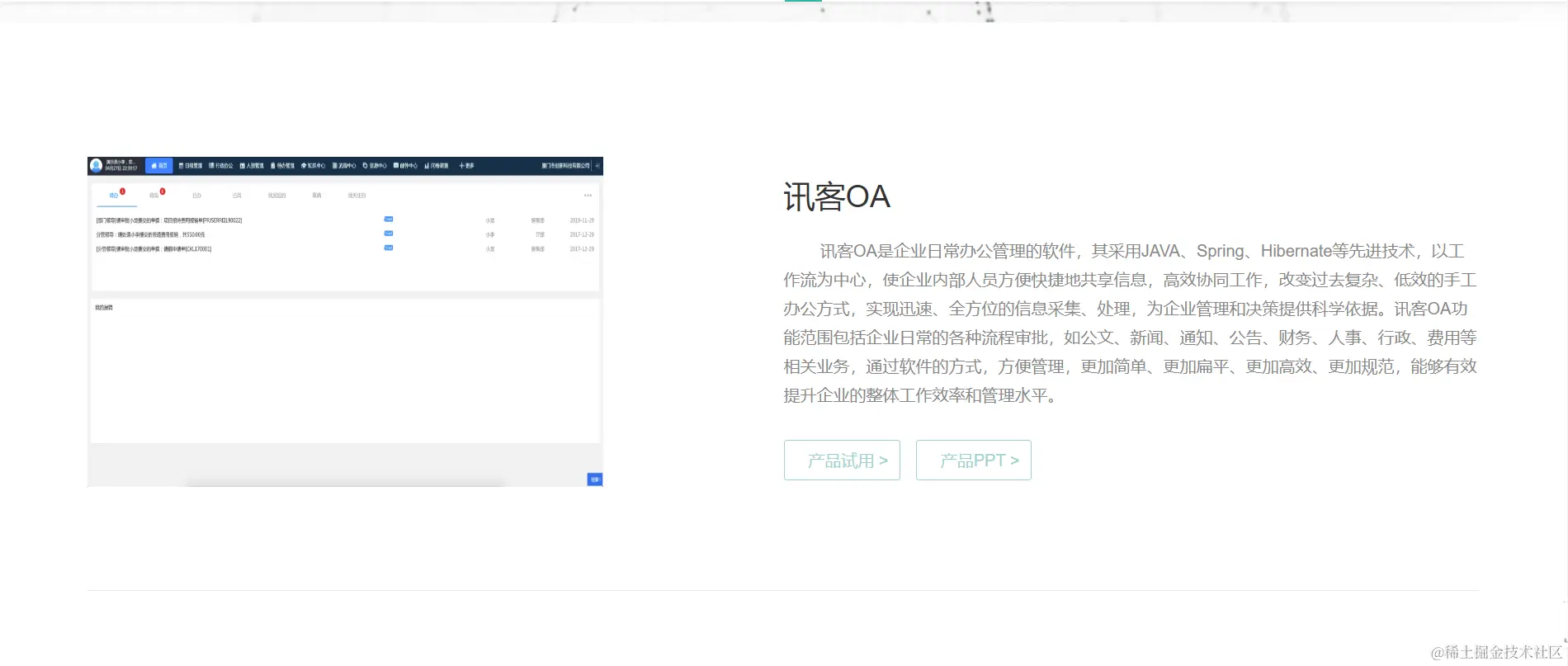Open the 产品试用 product trial button
Viewport: 1568px width, 666px height.
click(x=842, y=460)
